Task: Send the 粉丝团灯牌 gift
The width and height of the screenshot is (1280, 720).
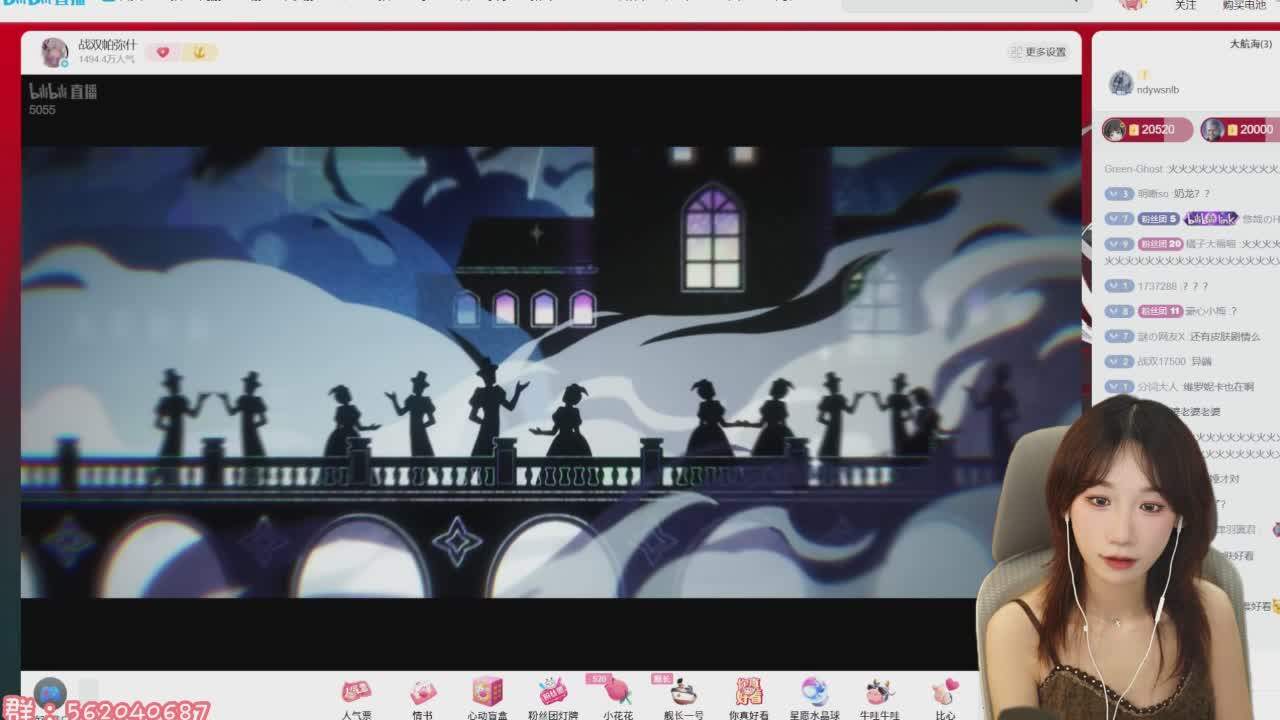Action: click(553, 699)
